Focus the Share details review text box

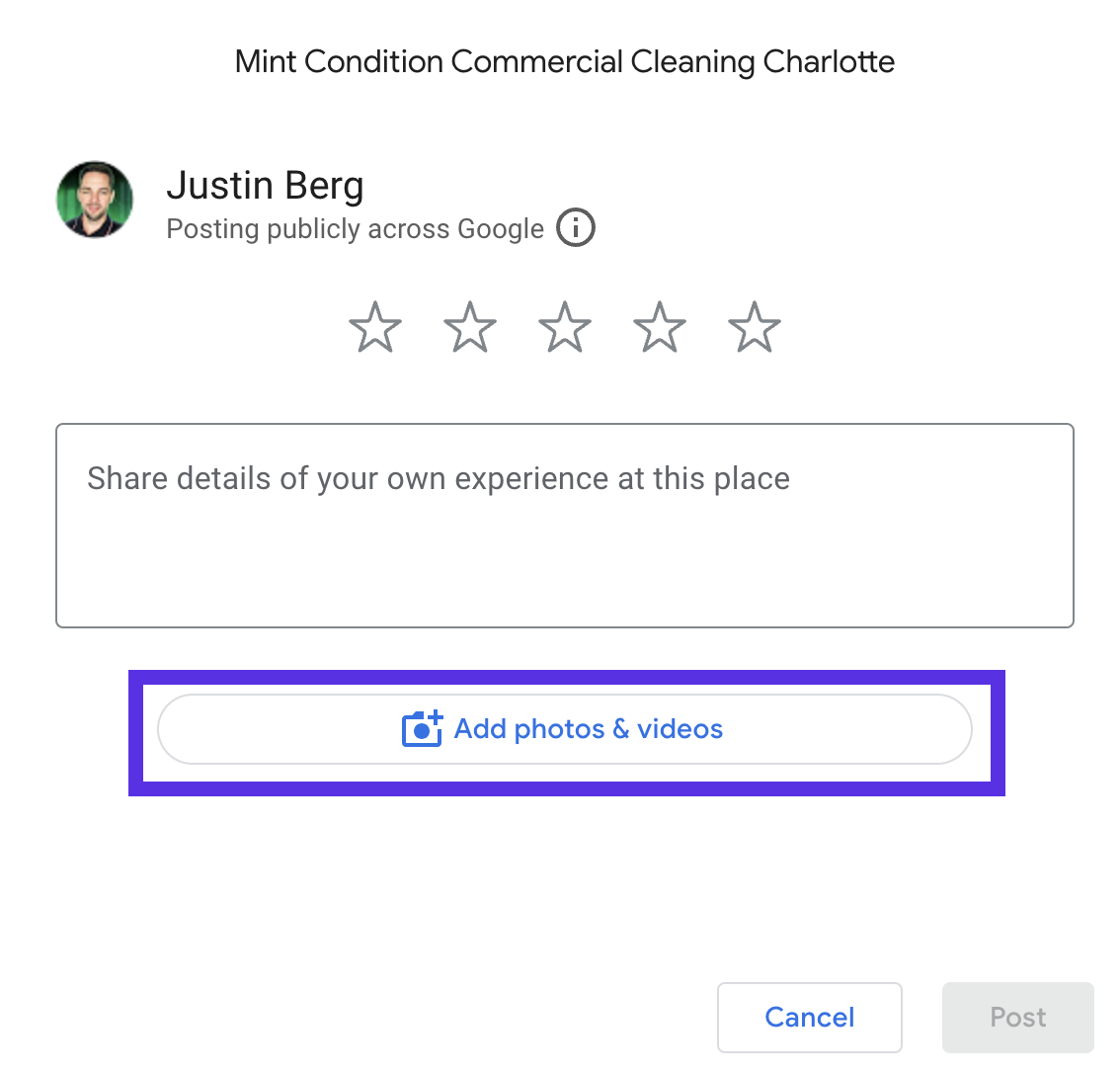pos(564,526)
